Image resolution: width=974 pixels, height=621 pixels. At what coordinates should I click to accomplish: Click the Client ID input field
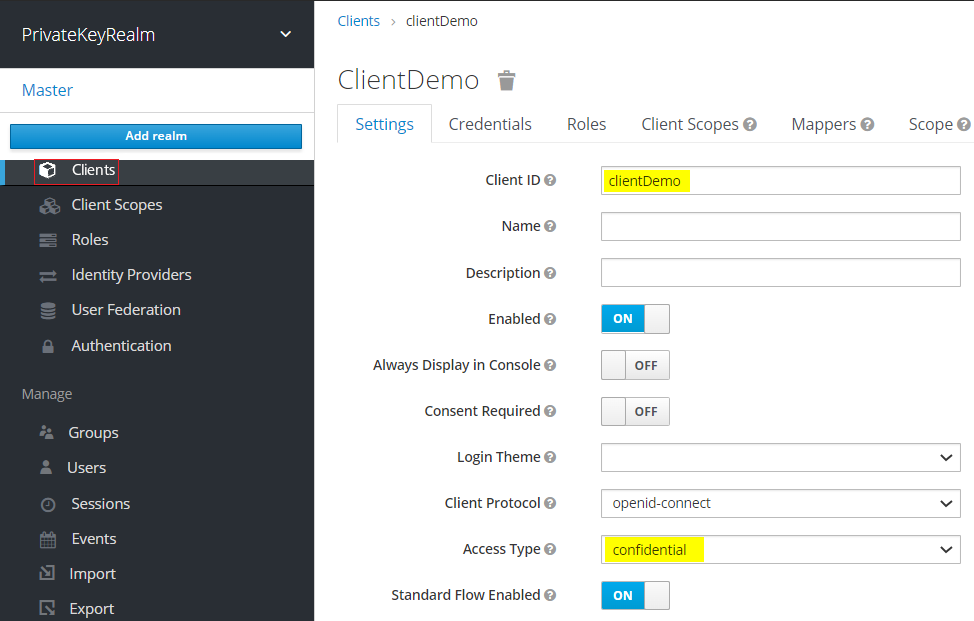[x=781, y=181]
